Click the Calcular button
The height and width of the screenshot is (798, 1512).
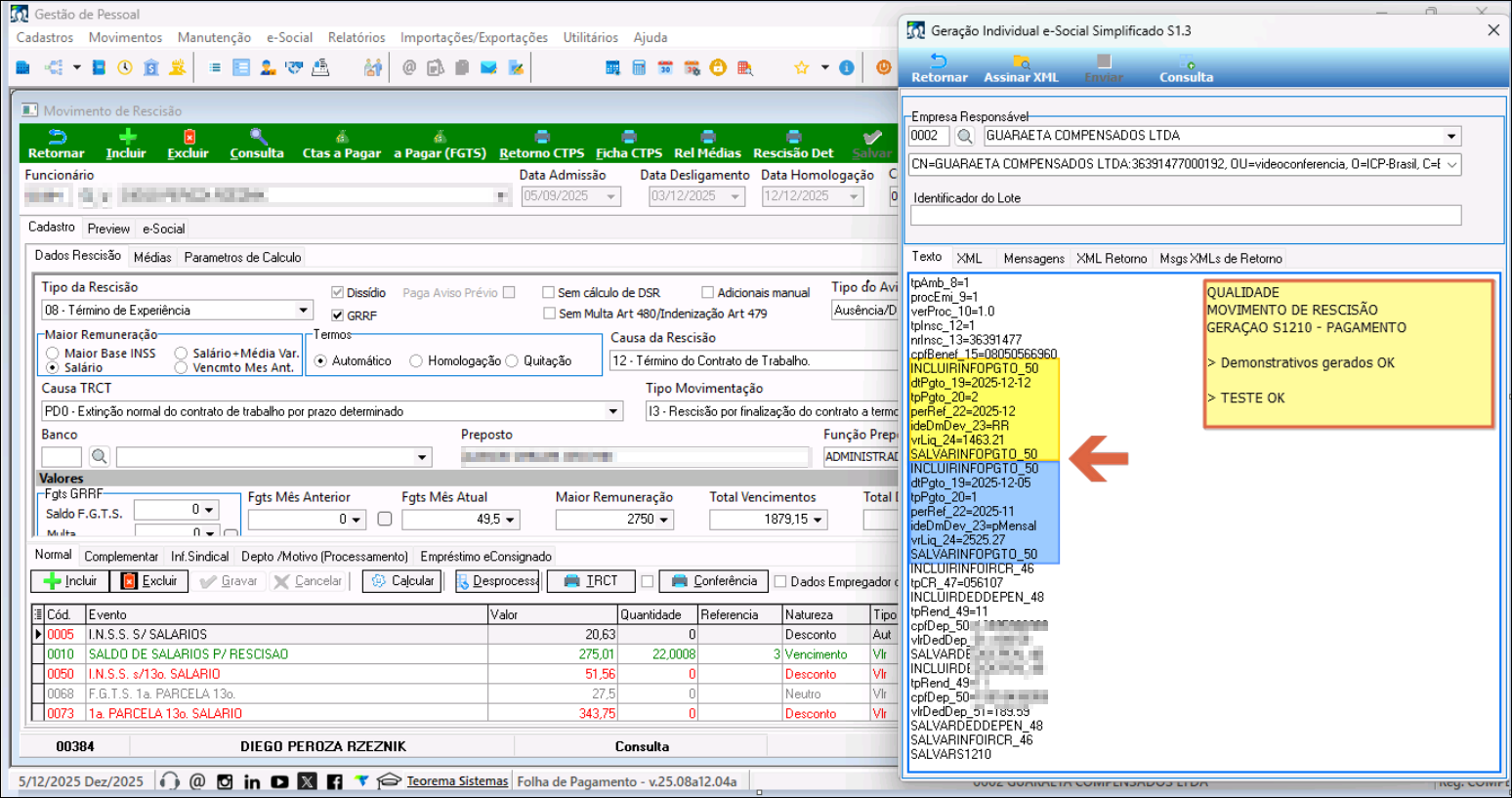pos(402,581)
